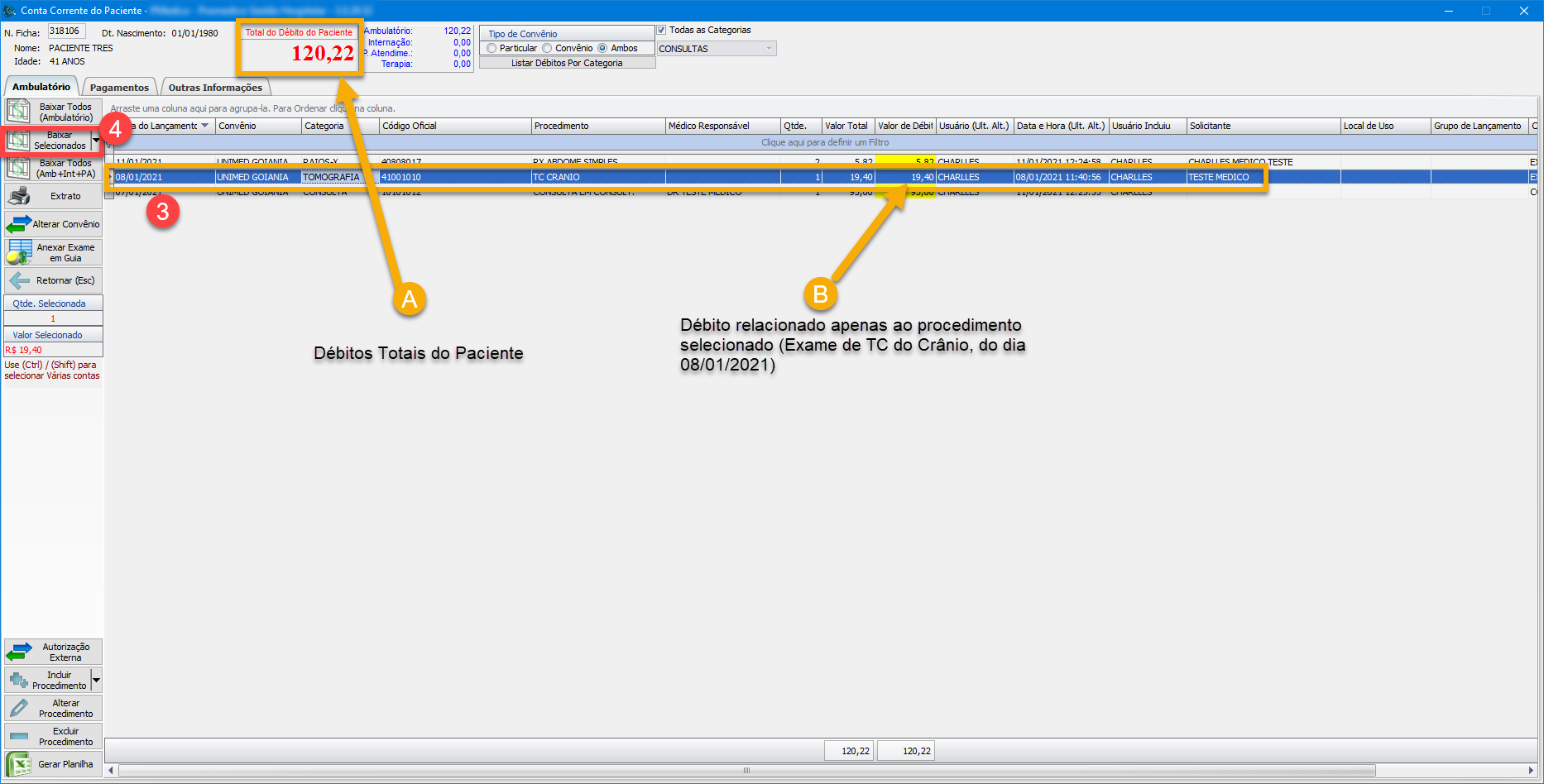Open the CONSULTAS category dropdown
Image resolution: width=1544 pixels, height=784 pixels.
(769, 49)
